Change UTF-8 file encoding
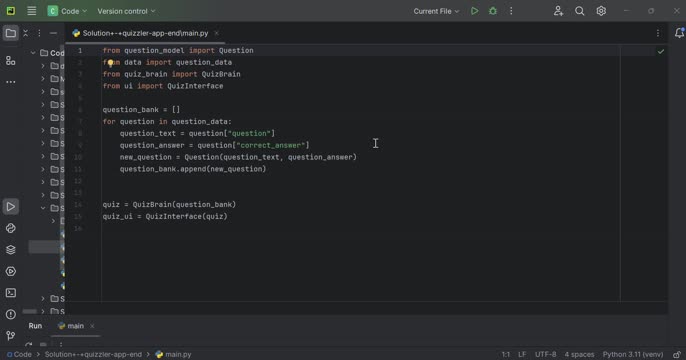 tap(546, 354)
